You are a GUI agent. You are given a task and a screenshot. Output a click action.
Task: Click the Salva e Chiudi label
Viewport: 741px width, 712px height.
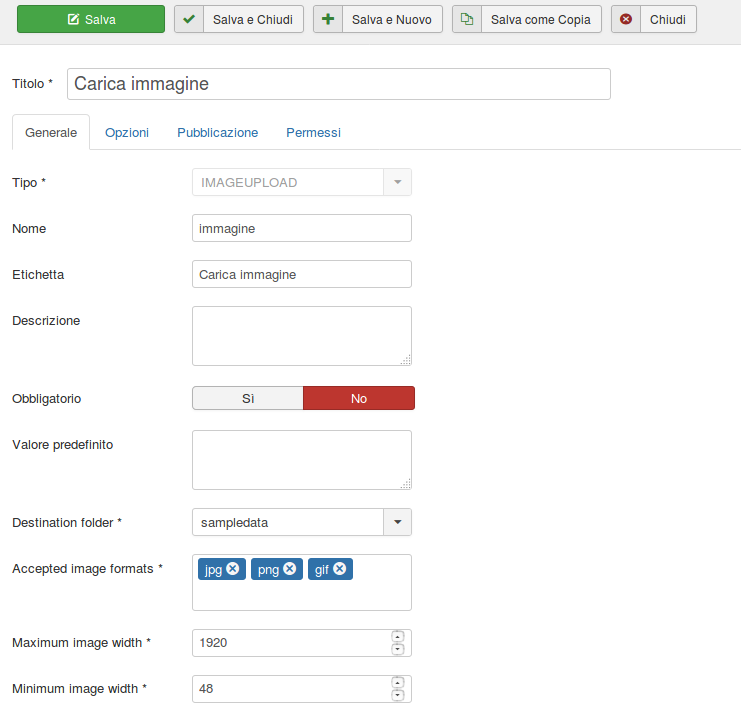pos(253,19)
